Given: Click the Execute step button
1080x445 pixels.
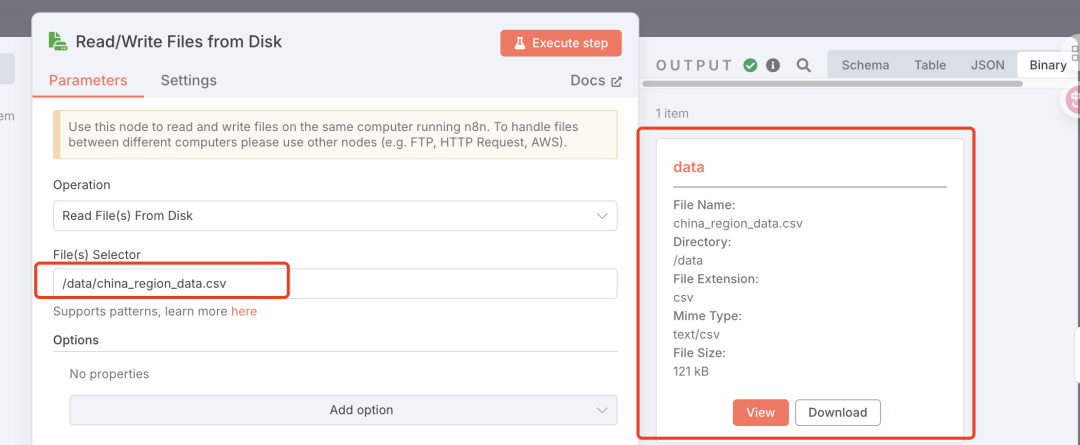Looking at the screenshot, I should [x=561, y=43].
